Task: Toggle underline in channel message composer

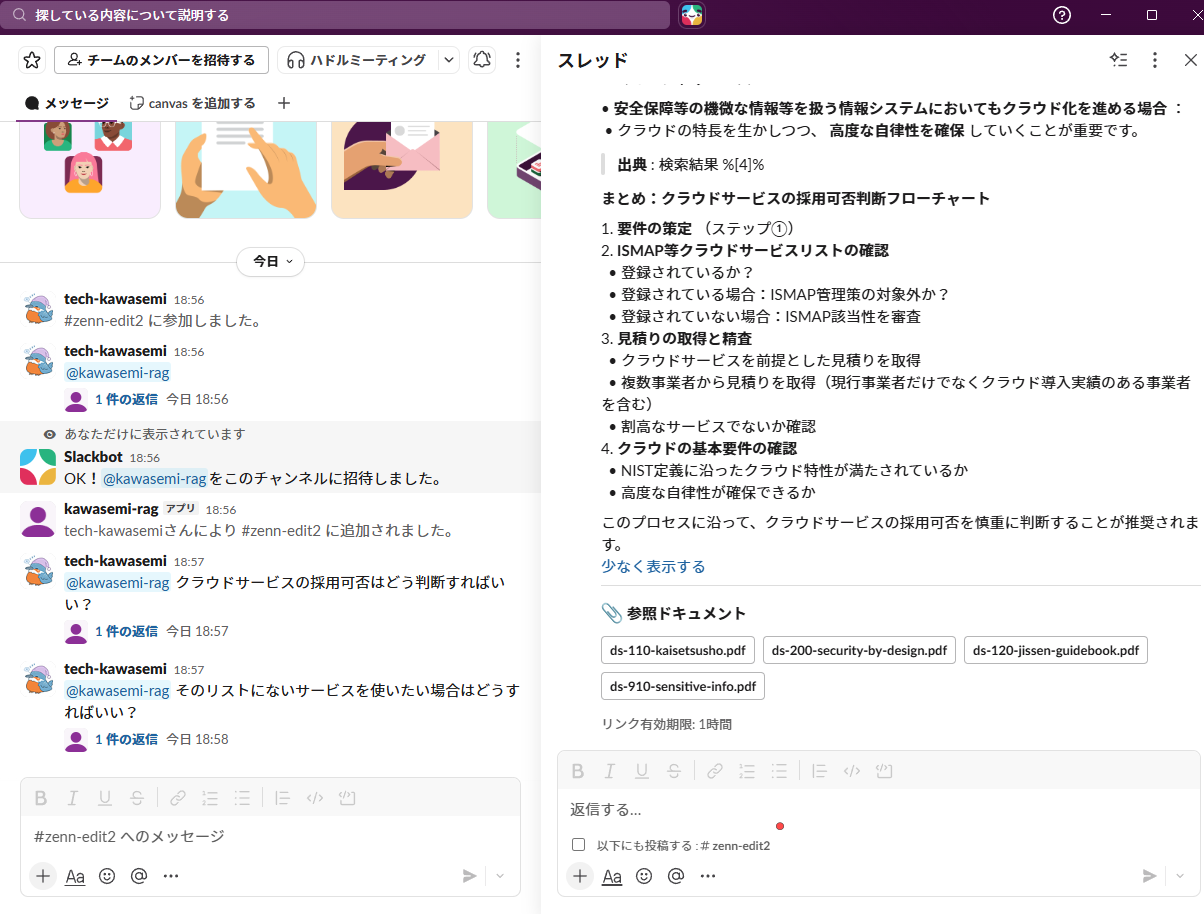Action: click(x=104, y=798)
